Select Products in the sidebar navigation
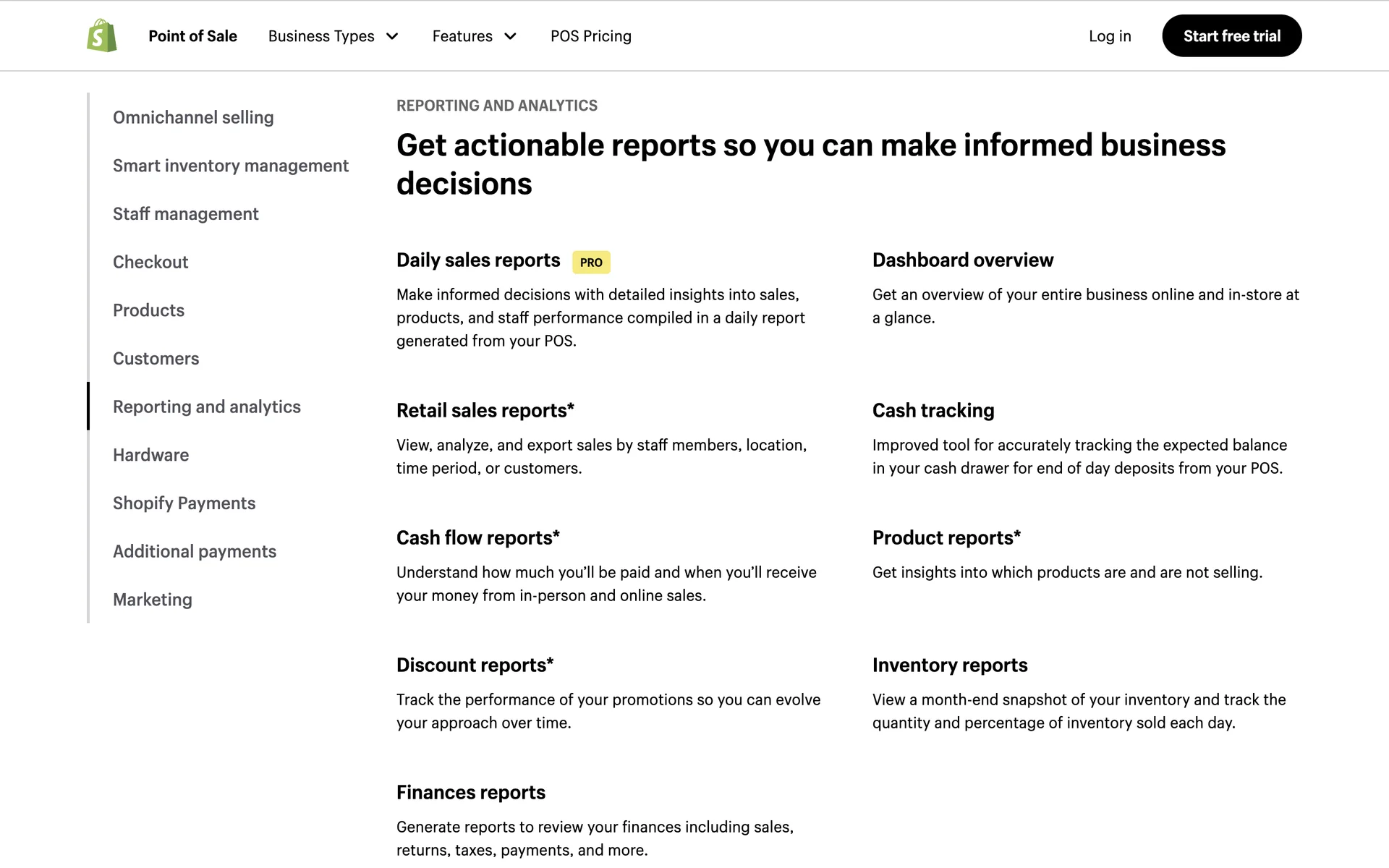The height and width of the screenshot is (868, 1389). click(148, 310)
